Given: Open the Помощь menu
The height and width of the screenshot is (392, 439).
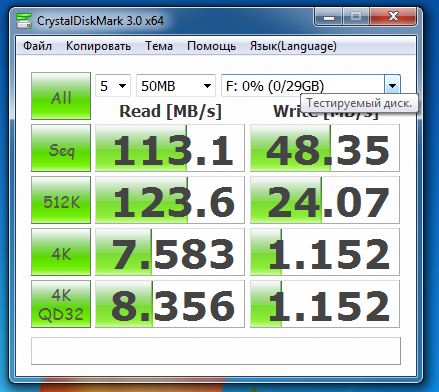Looking at the screenshot, I should tap(211, 46).
